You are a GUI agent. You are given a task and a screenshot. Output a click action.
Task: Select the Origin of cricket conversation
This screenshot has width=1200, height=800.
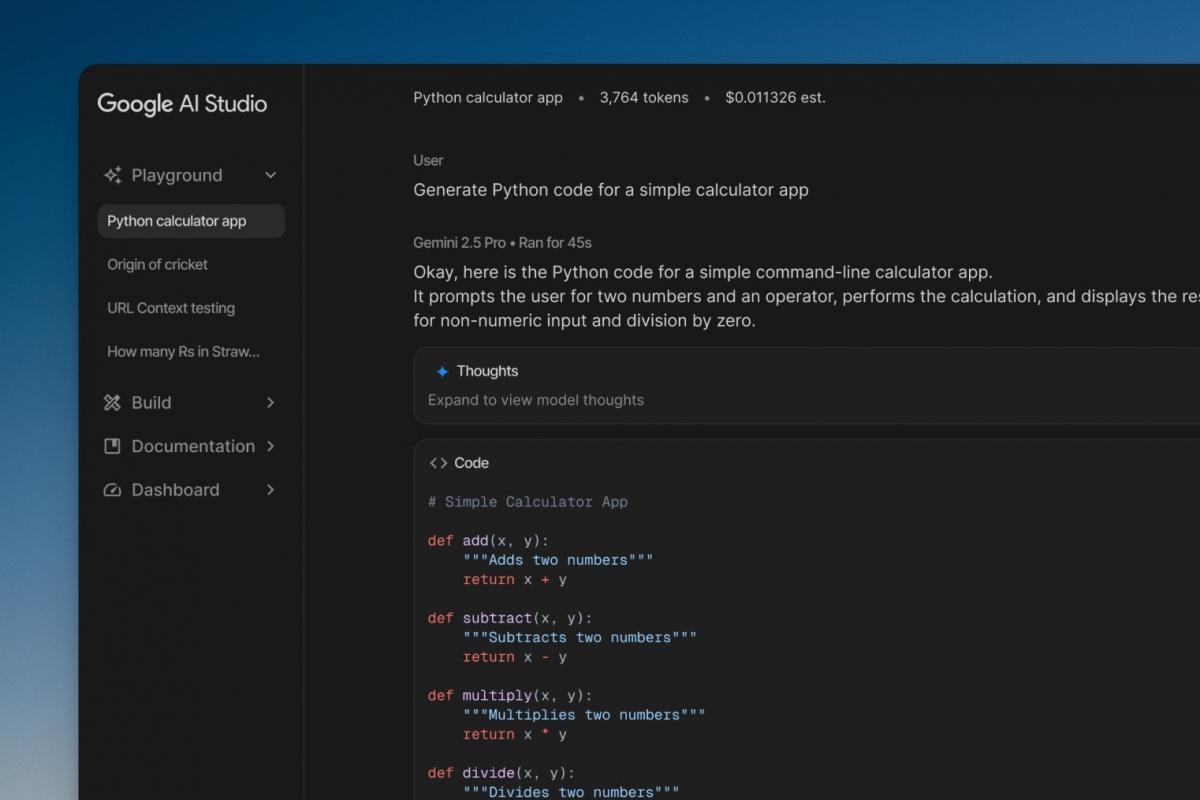pyautogui.click(x=157, y=264)
